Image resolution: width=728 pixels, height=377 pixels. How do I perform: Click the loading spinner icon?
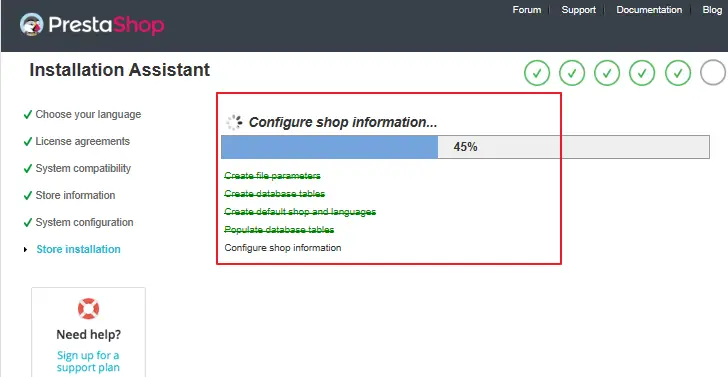tap(234, 122)
